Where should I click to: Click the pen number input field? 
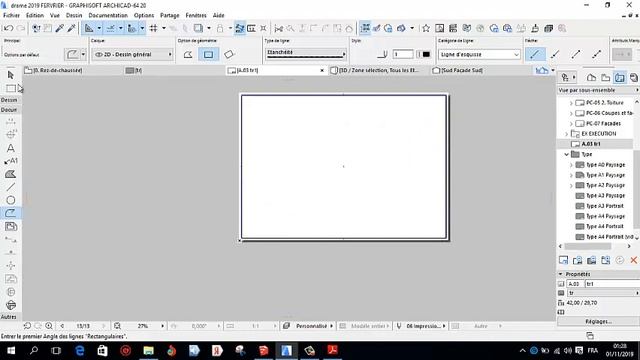403,54
